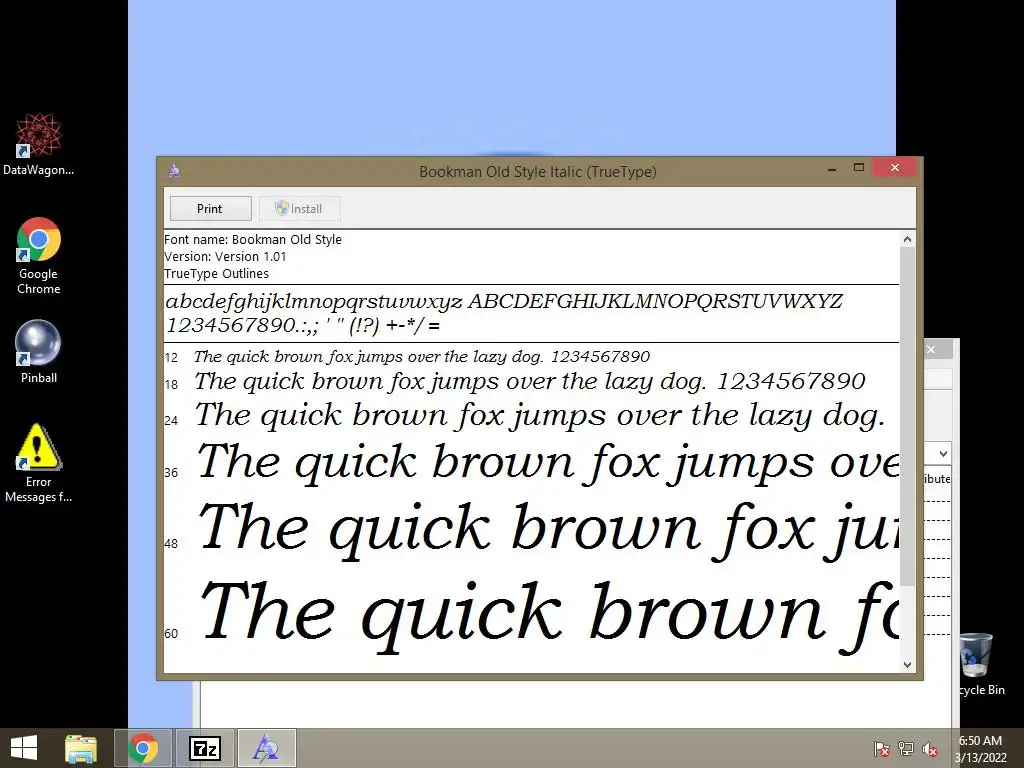Click the 'Font name: Bookman Old Style' text
The image size is (1024, 768).
point(253,240)
